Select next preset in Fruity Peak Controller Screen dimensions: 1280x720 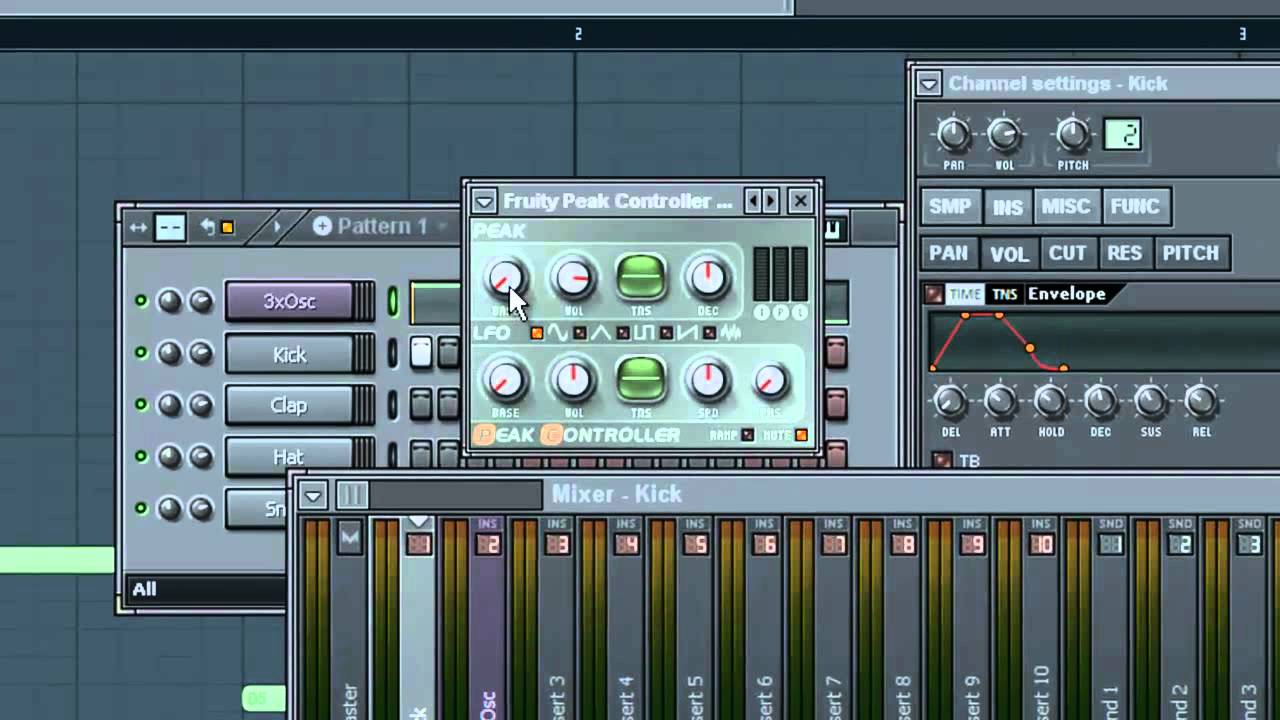[771, 201]
